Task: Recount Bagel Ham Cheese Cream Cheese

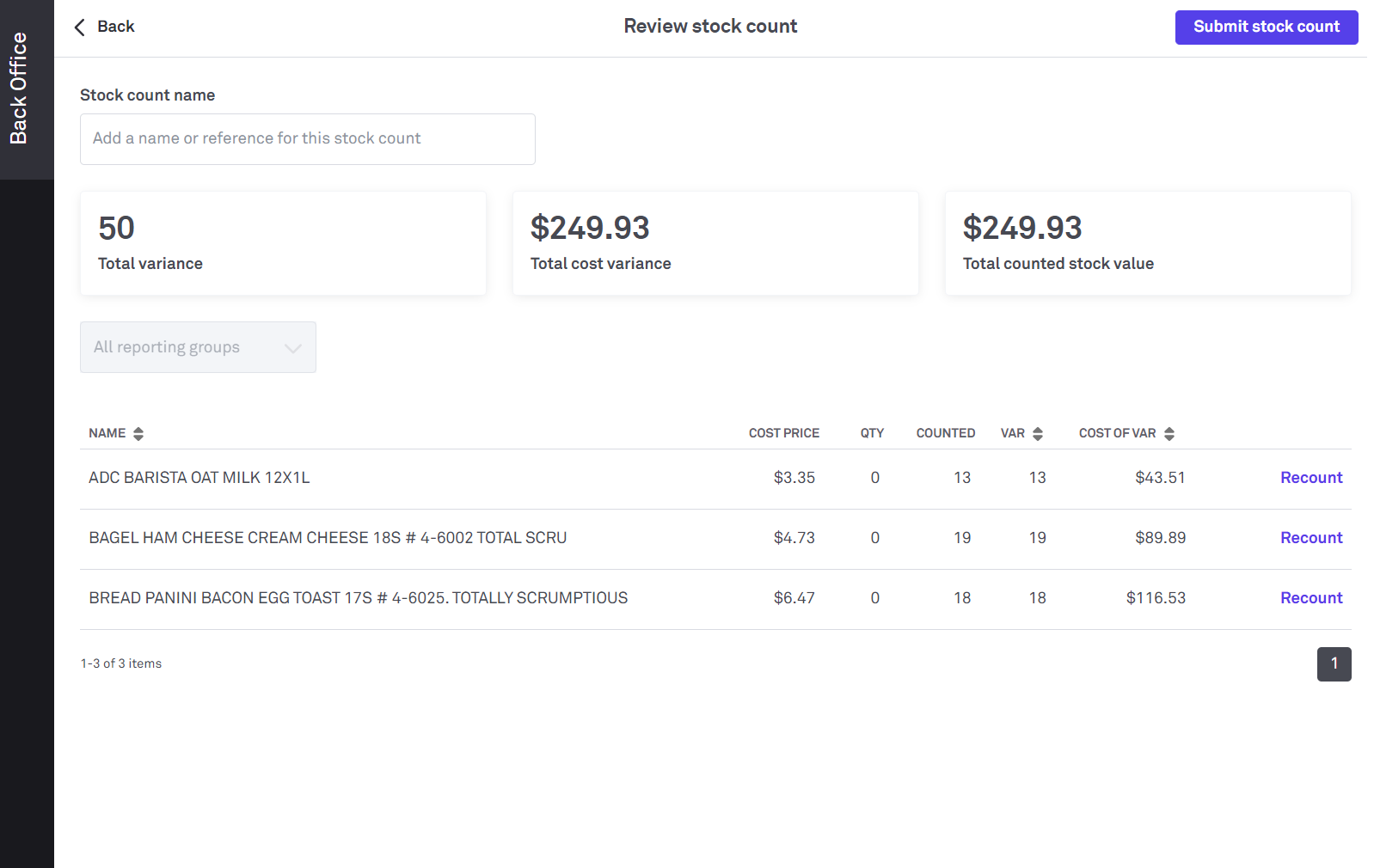Action: 1310,538
